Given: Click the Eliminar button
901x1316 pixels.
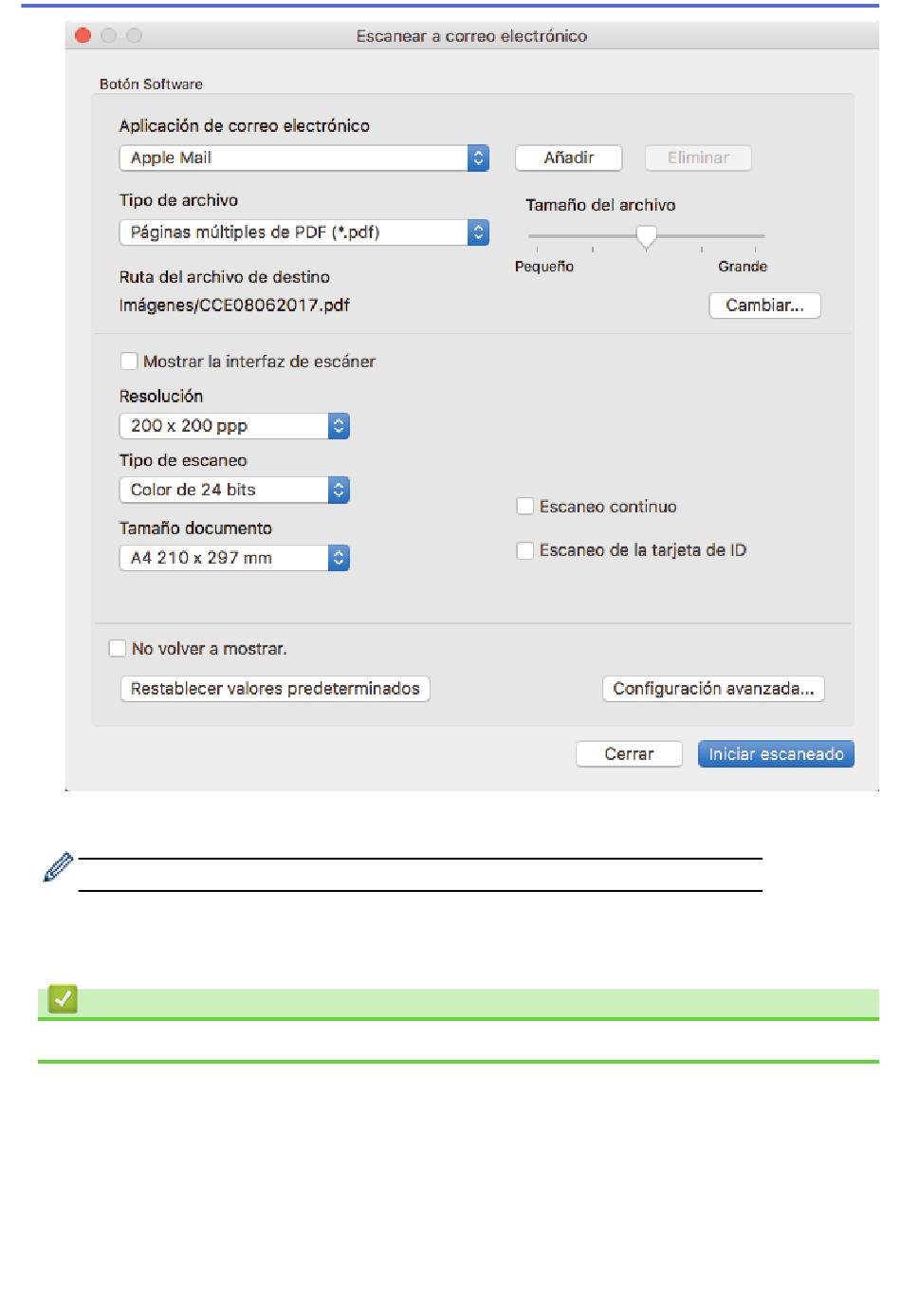Looking at the screenshot, I should point(698,158).
